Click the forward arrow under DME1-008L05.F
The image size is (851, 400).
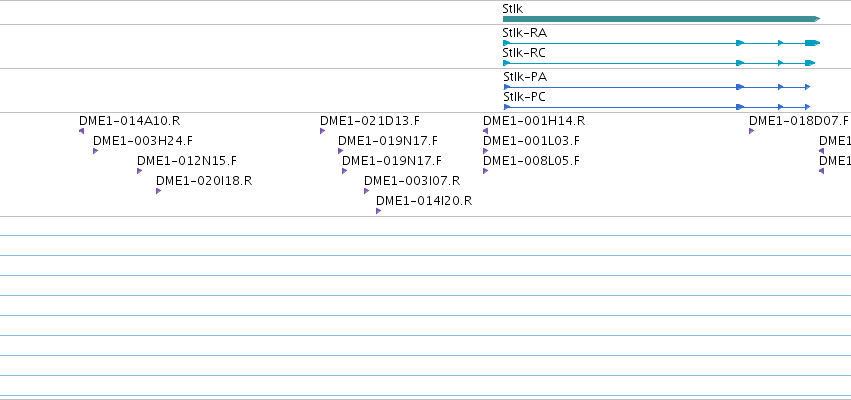tap(485, 171)
